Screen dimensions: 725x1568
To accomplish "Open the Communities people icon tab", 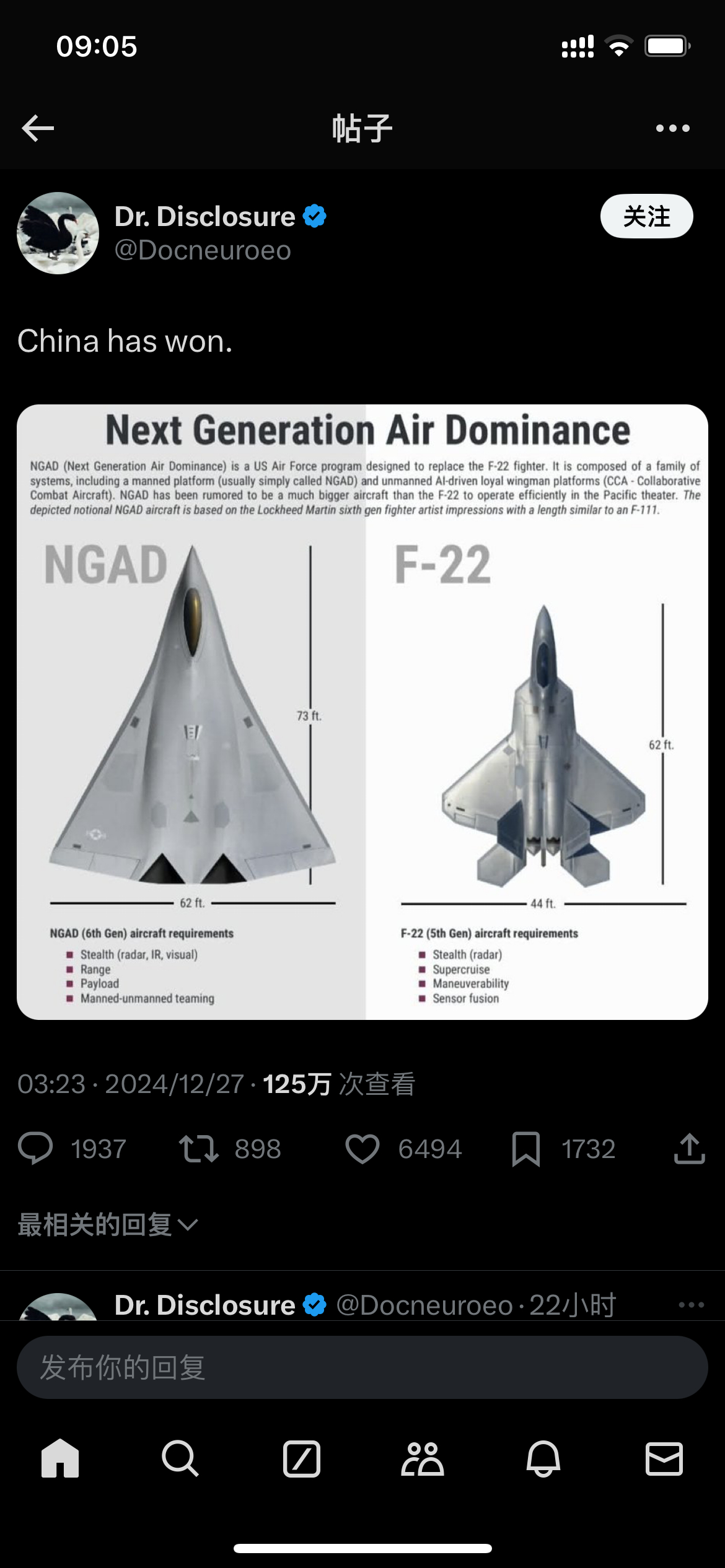I will [422, 1459].
